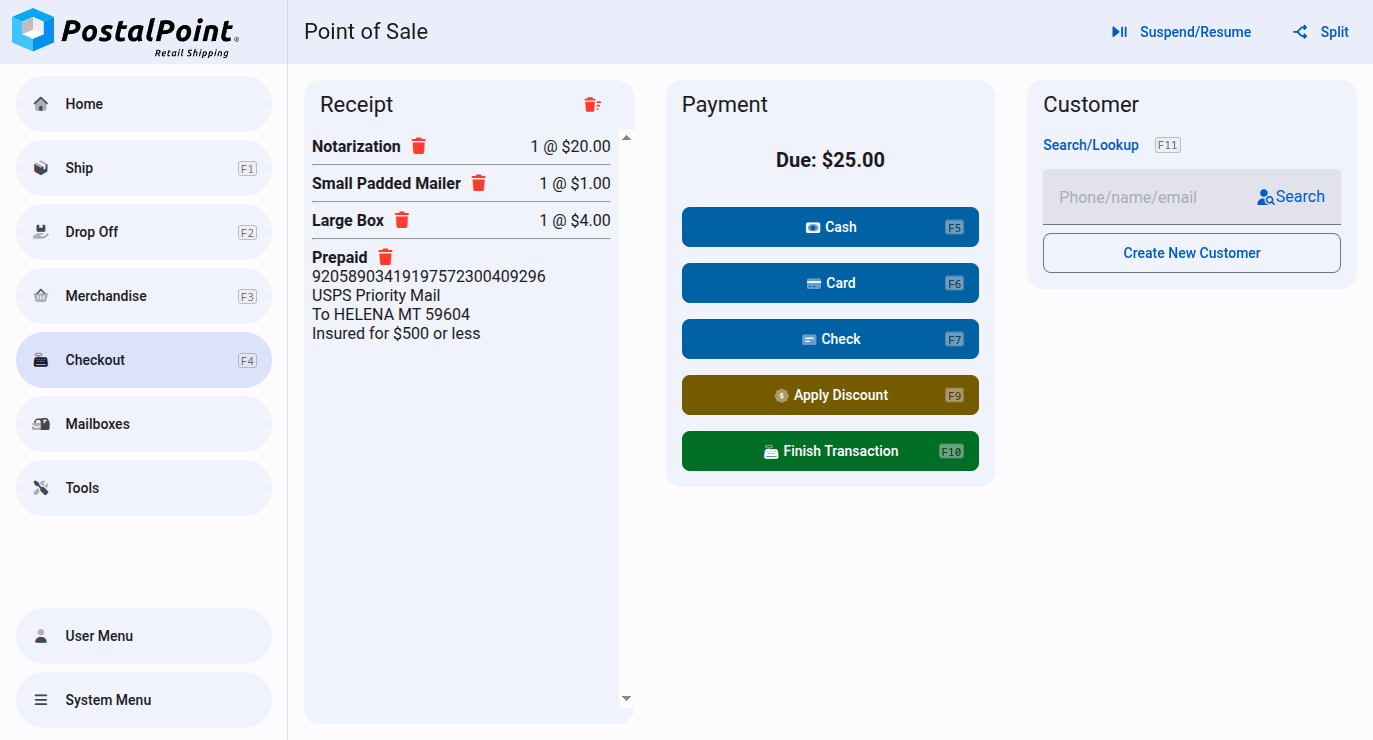This screenshot has height=740, width=1373.
Task: Click Suspend/Resume transaction
Action: coord(1181,32)
